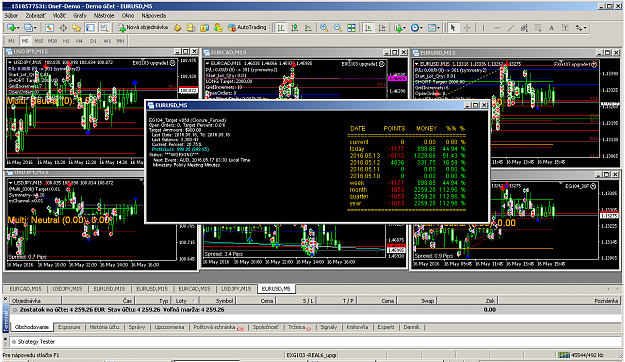The image size is (625, 362).
Task: Open the Nástroje menu
Action: point(104,16)
